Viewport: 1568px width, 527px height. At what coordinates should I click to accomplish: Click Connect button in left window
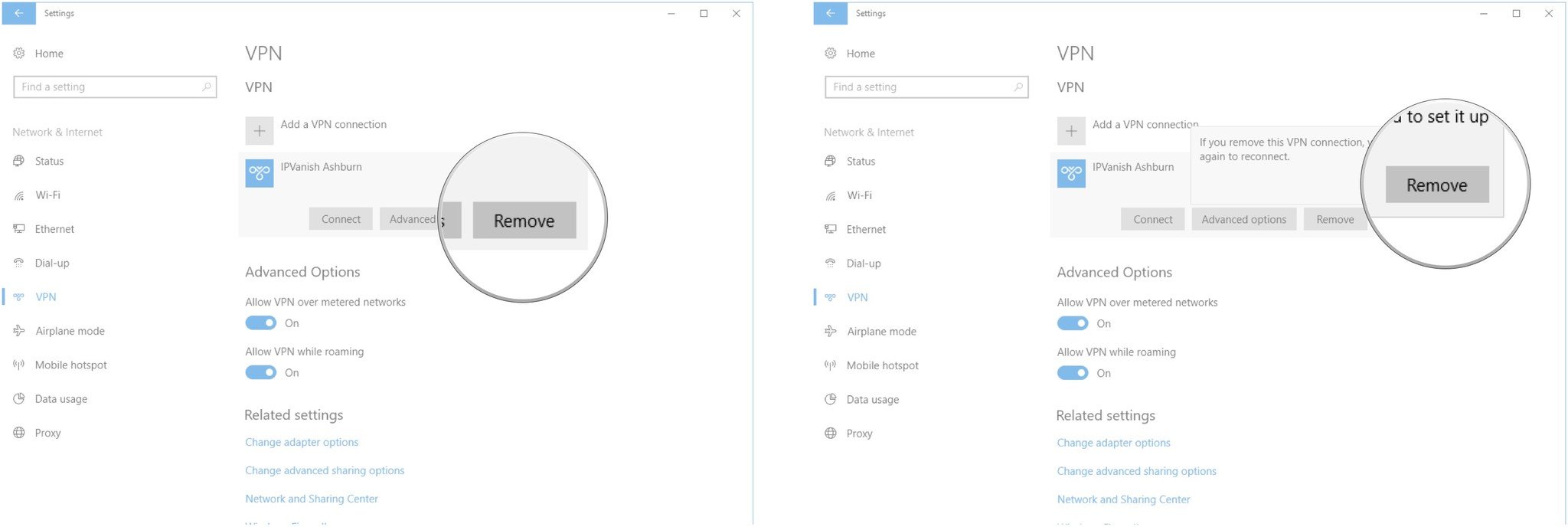(341, 219)
